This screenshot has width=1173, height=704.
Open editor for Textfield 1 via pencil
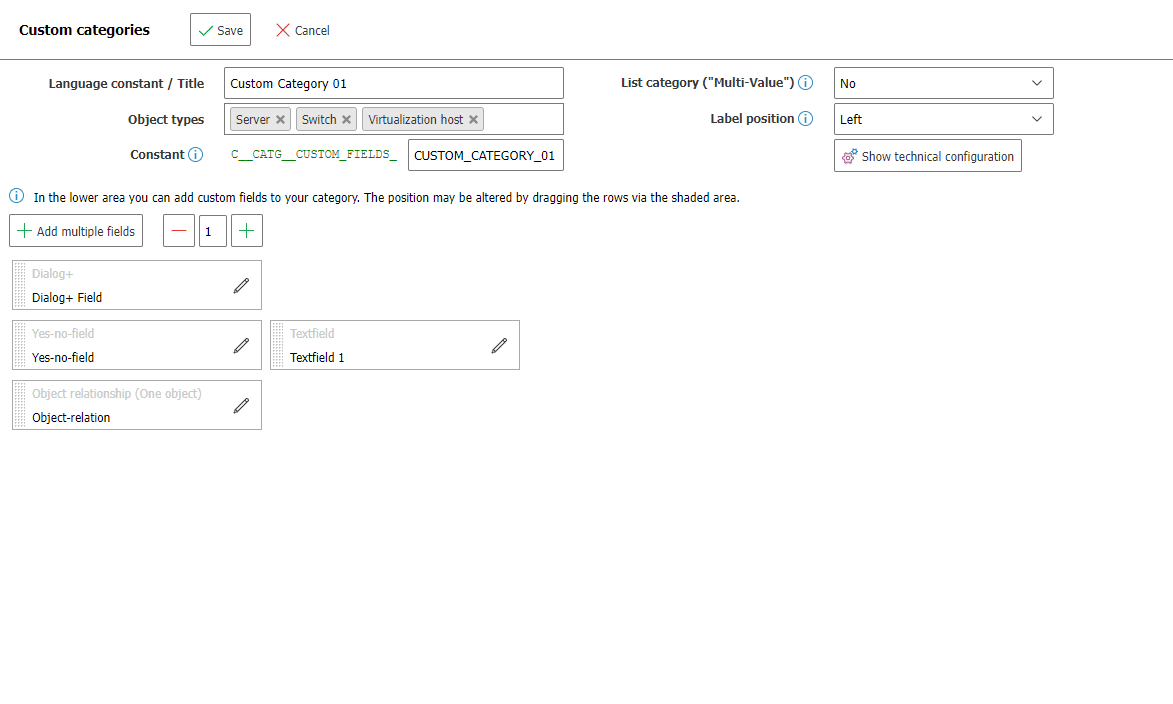(x=499, y=346)
